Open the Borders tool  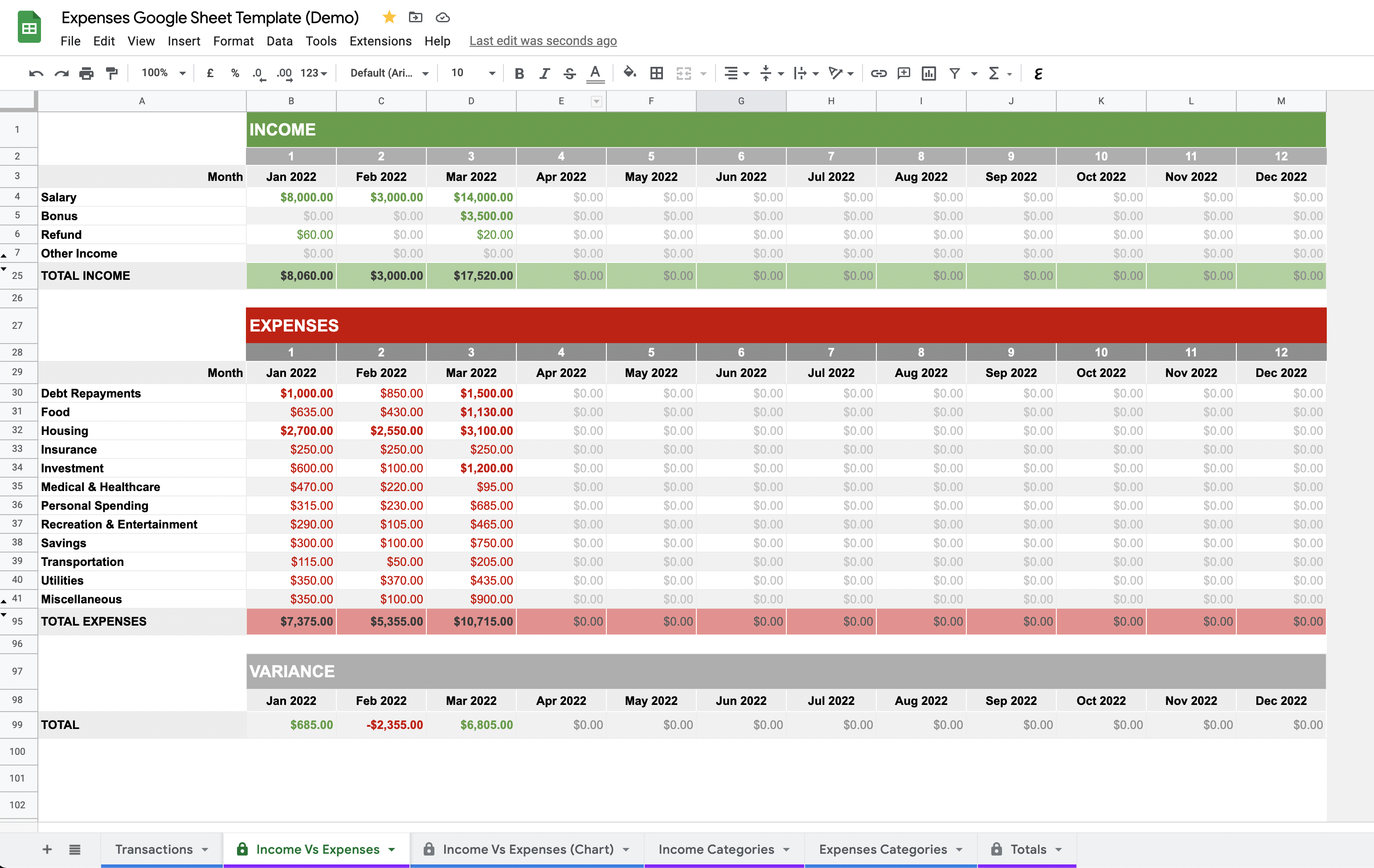click(x=656, y=73)
